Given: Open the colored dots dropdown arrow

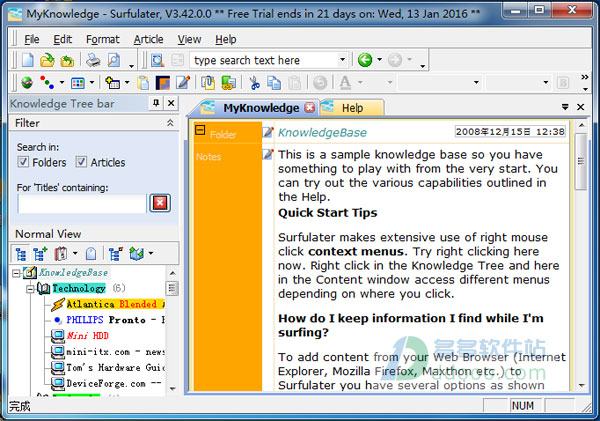Looking at the screenshot, I should (62, 82).
